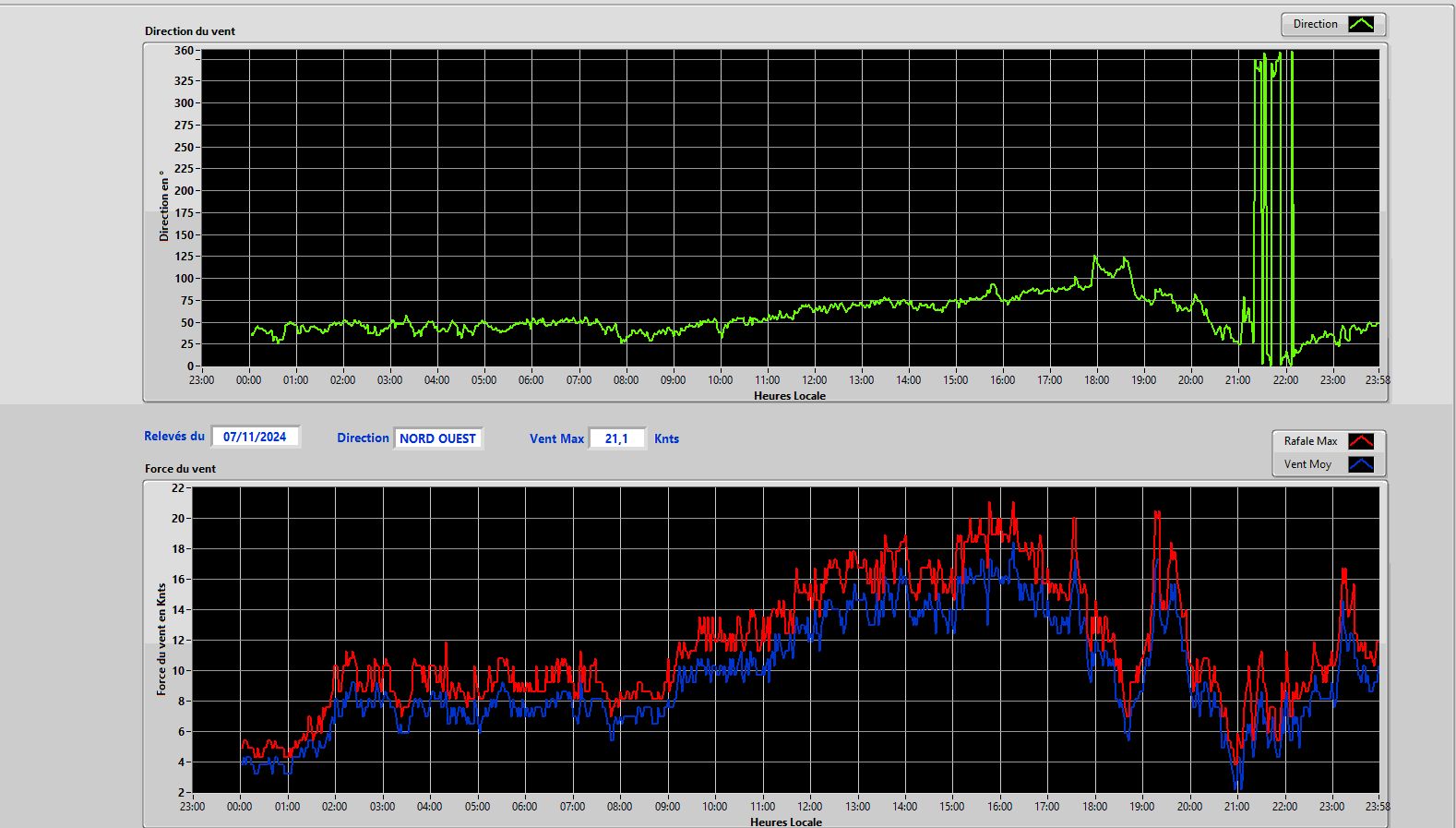Screen dimensions: 1456x828
Task: Click the 'Force du vent' chart title
Action: tap(180, 469)
